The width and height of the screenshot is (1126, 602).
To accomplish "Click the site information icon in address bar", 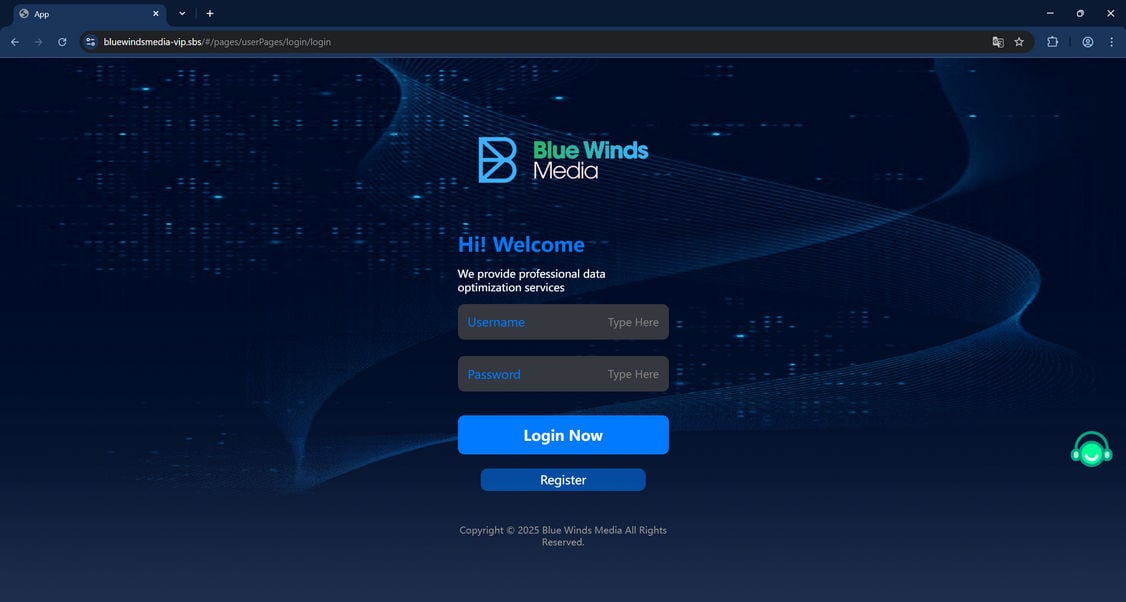I will pyautogui.click(x=88, y=42).
